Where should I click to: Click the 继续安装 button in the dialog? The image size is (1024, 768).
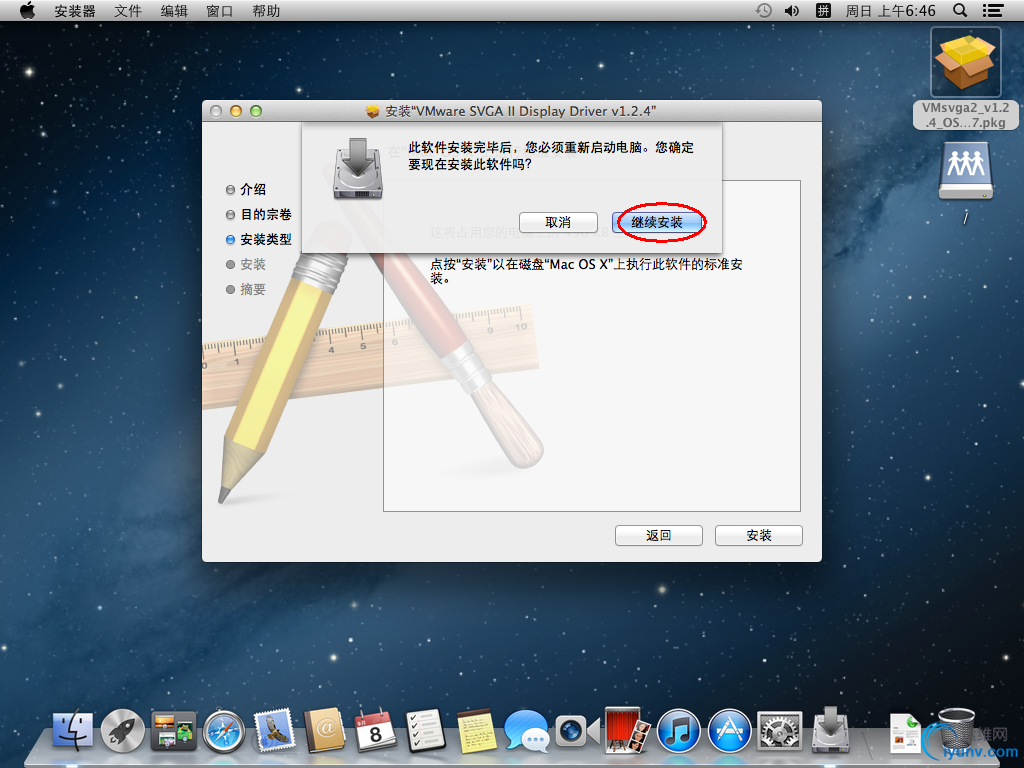tap(657, 222)
